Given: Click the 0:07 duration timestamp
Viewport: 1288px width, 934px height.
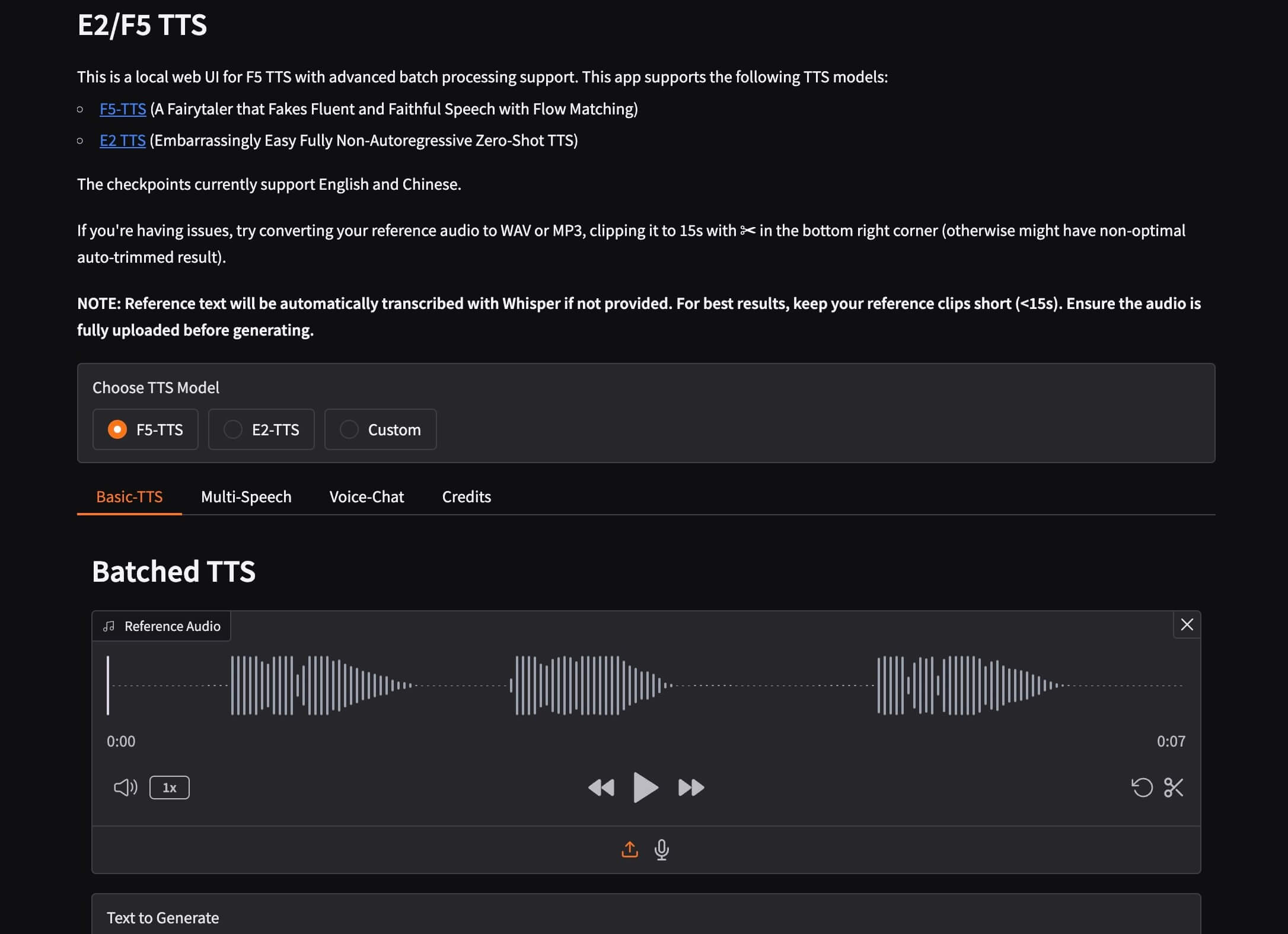Looking at the screenshot, I should [x=1171, y=741].
